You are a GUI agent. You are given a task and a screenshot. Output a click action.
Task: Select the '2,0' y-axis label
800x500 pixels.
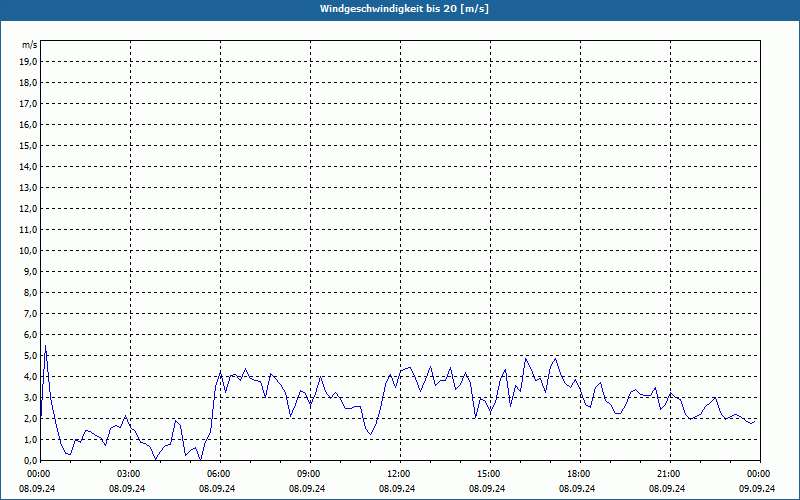(x=30, y=418)
